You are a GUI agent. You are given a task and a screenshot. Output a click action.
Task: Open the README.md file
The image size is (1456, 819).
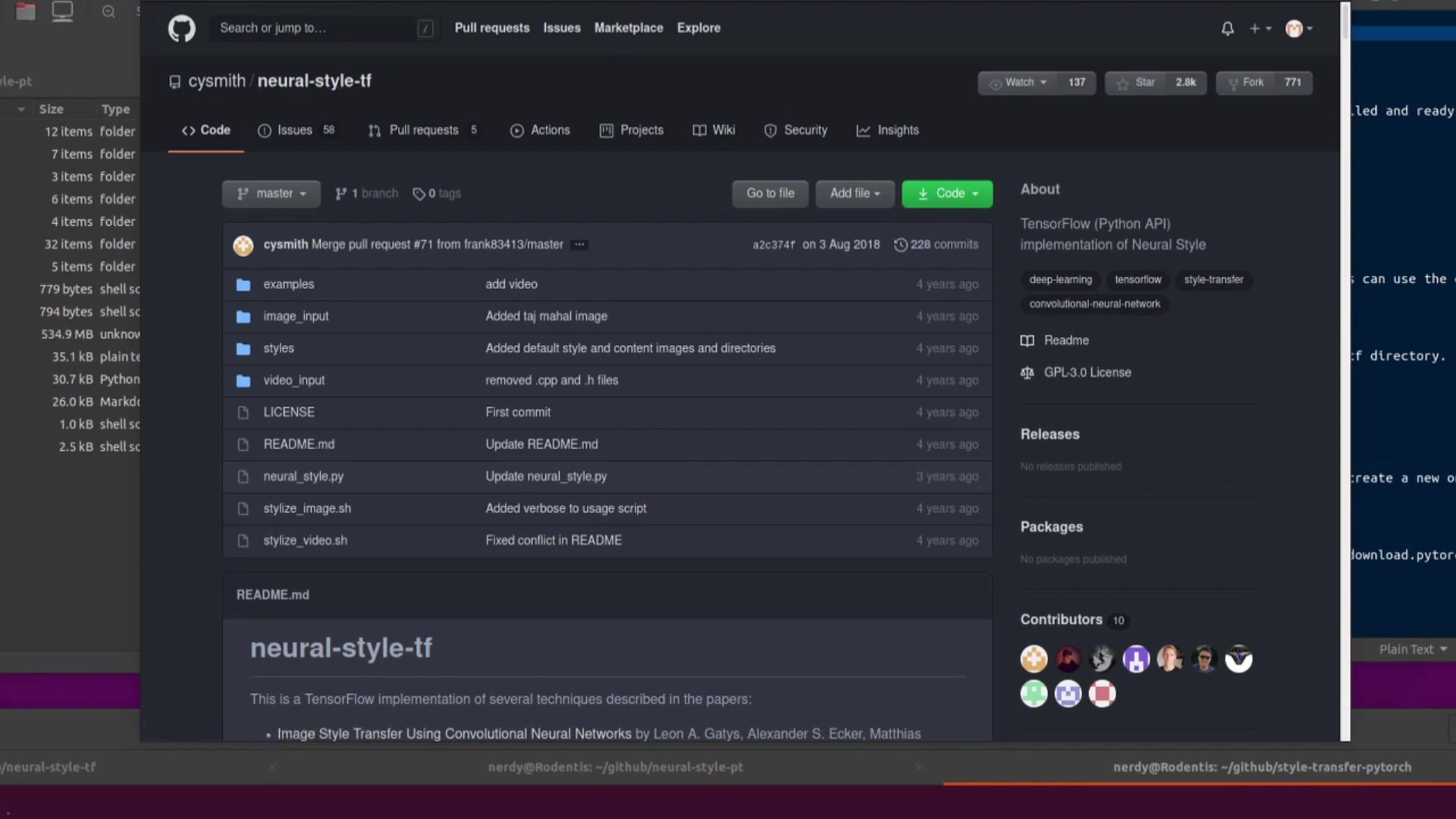[x=299, y=444]
